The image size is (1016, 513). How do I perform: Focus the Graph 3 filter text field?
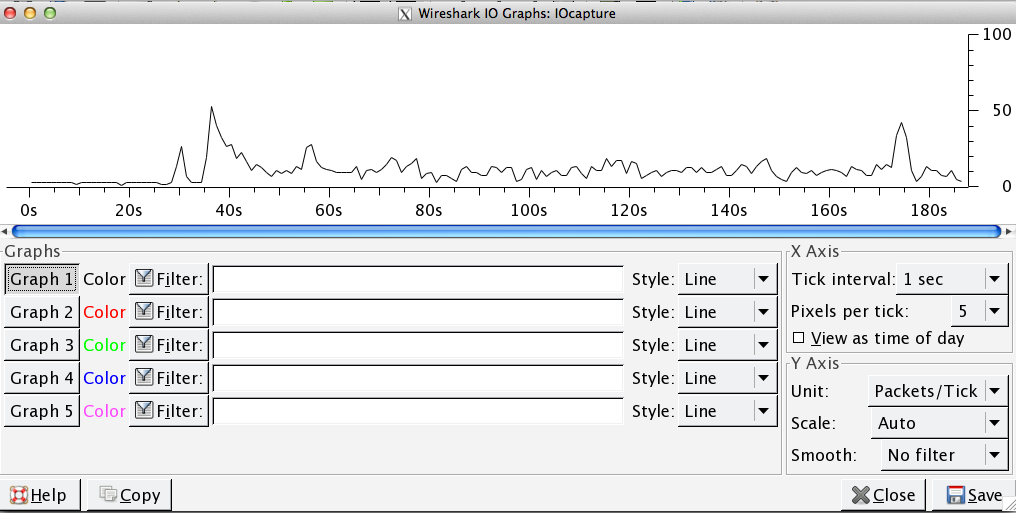click(x=418, y=345)
